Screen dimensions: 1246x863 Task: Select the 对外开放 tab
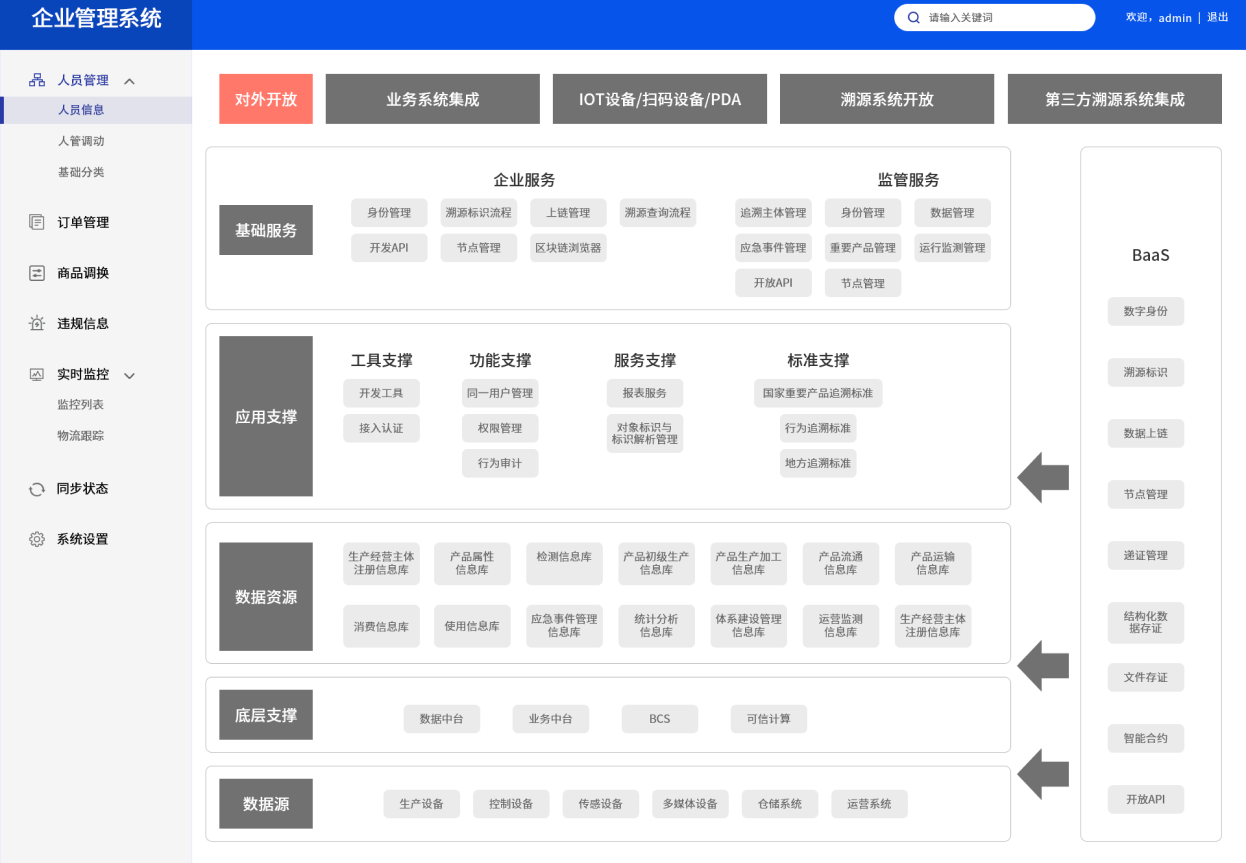266,99
